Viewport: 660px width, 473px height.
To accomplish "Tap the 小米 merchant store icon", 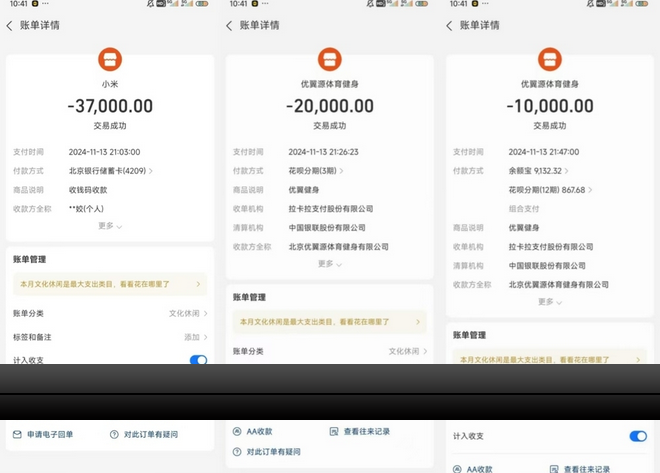I will click(110, 59).
